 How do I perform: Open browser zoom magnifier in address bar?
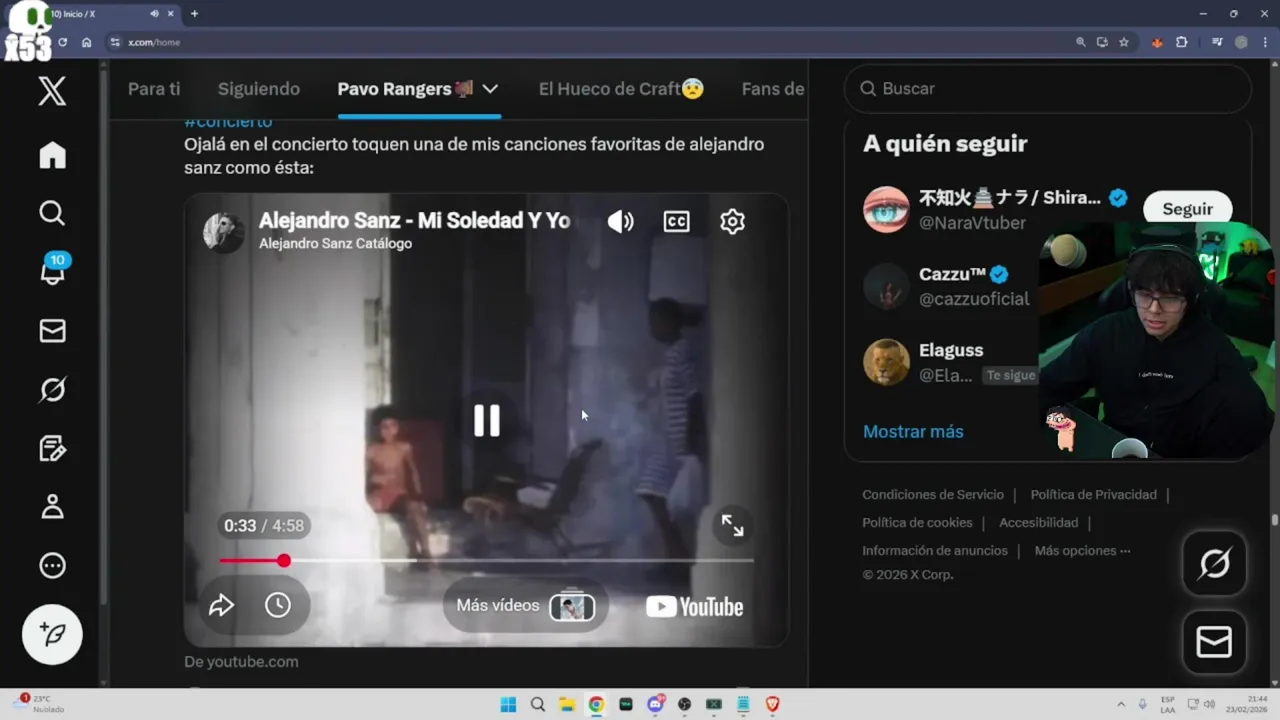coord(1080,42)
